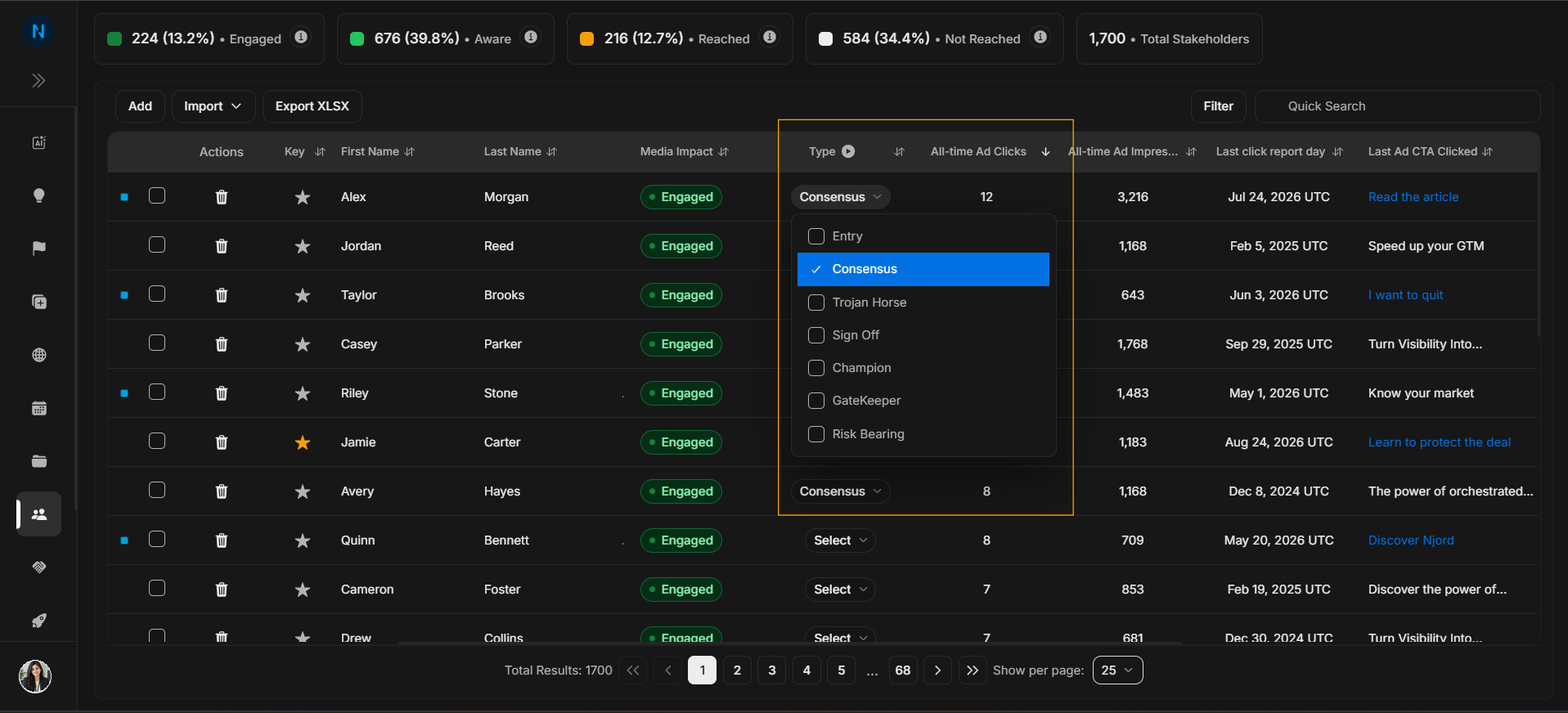Viewport: 1568px width, 713px height.
Task: Click the Add button
Action: pos(140,106)
